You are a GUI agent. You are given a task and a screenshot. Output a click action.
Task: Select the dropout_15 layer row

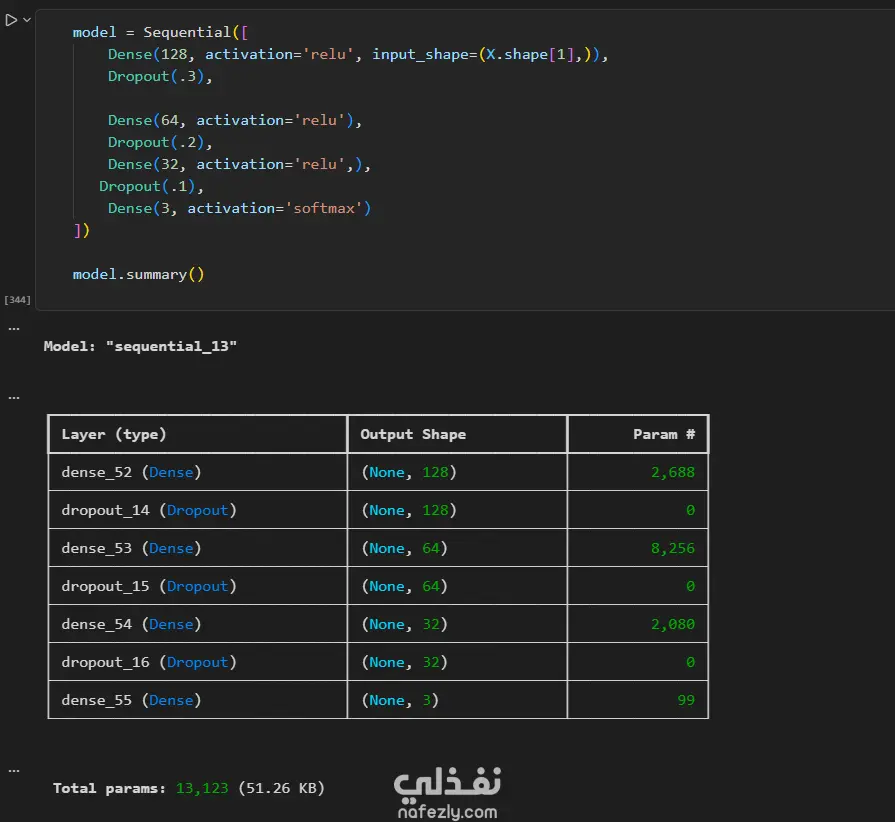tap(378, 586)
